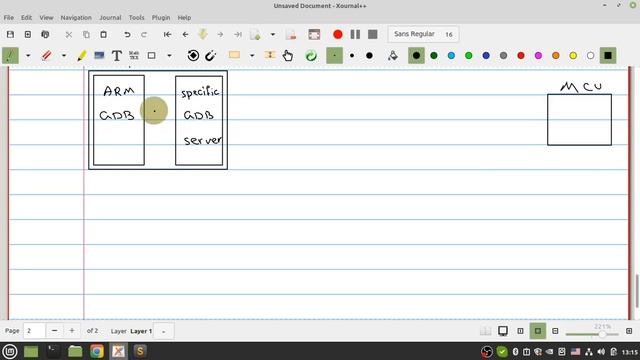This screenshot has width=640, height=360.
Task: Select the black color swatch
Action: pos(416,56)
